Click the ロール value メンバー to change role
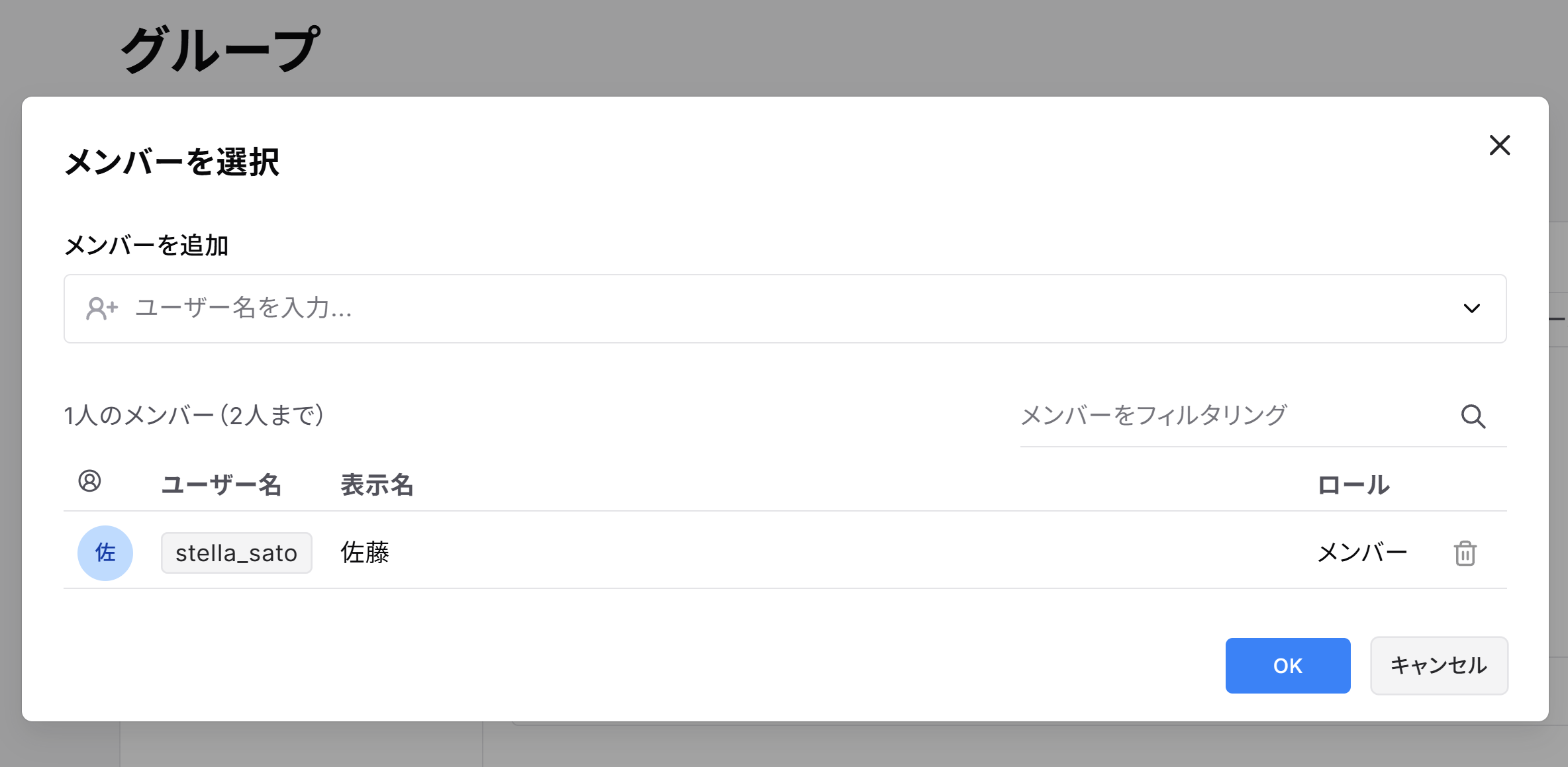Screen dimensions: 1568x767 click(x=1363, y=552)
